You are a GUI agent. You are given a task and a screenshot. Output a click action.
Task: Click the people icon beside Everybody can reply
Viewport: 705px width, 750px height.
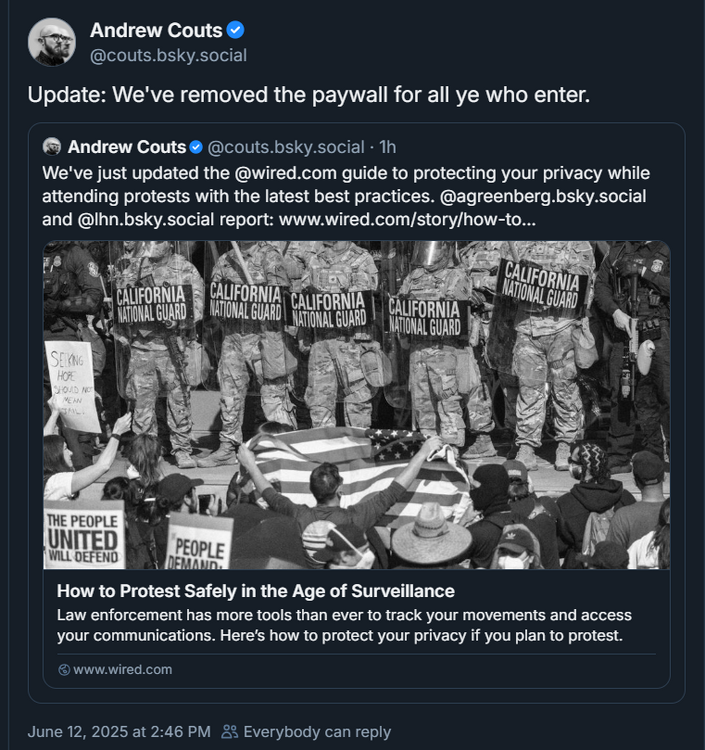pos(230,731)
